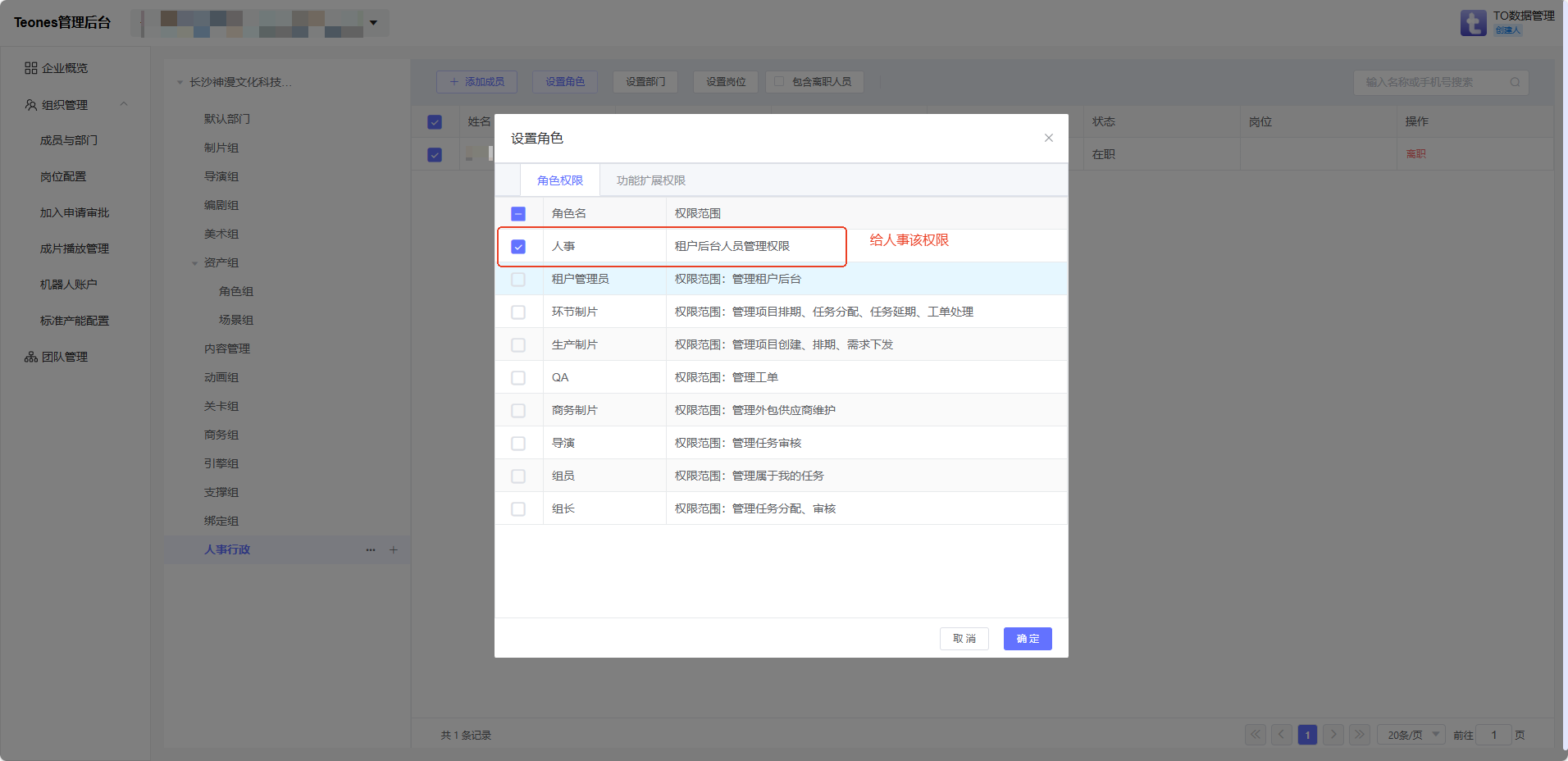Screen dimensions: 1568x761
Task: Click the 组织管理 people icon
Action: 31,105
